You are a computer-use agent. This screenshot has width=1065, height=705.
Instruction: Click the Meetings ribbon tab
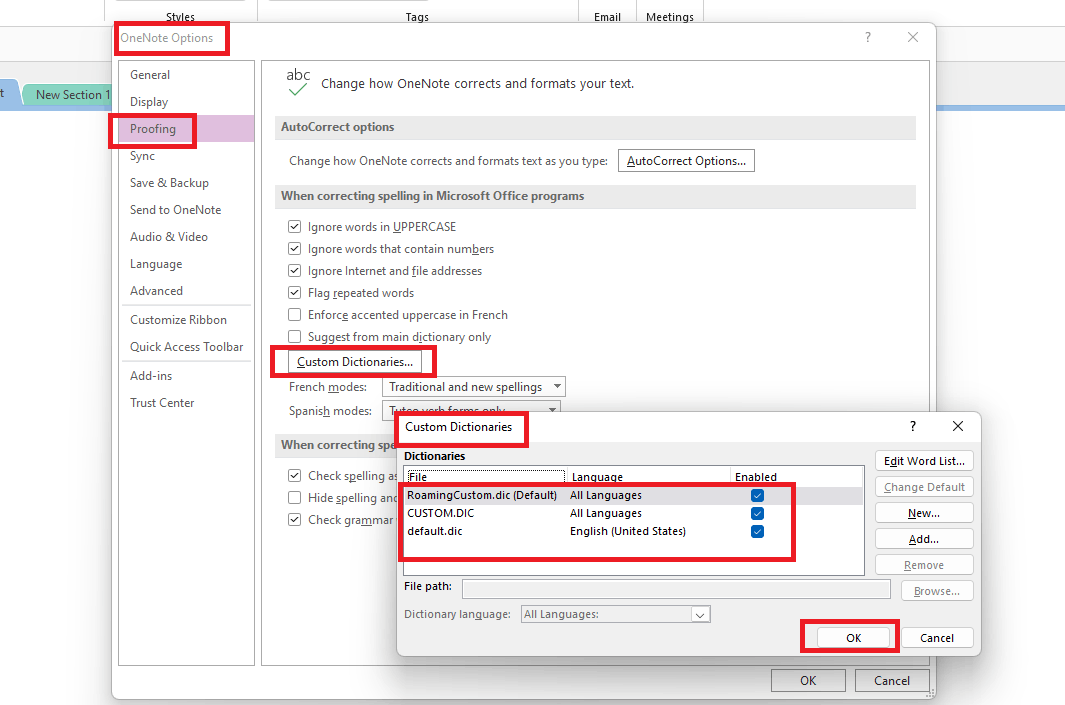(x=669, y=16)
